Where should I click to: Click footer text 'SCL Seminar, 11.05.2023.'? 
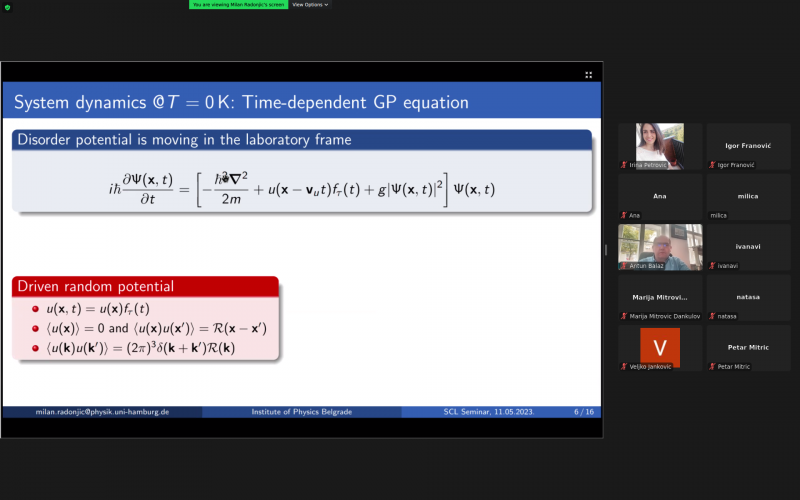[489, 412]
